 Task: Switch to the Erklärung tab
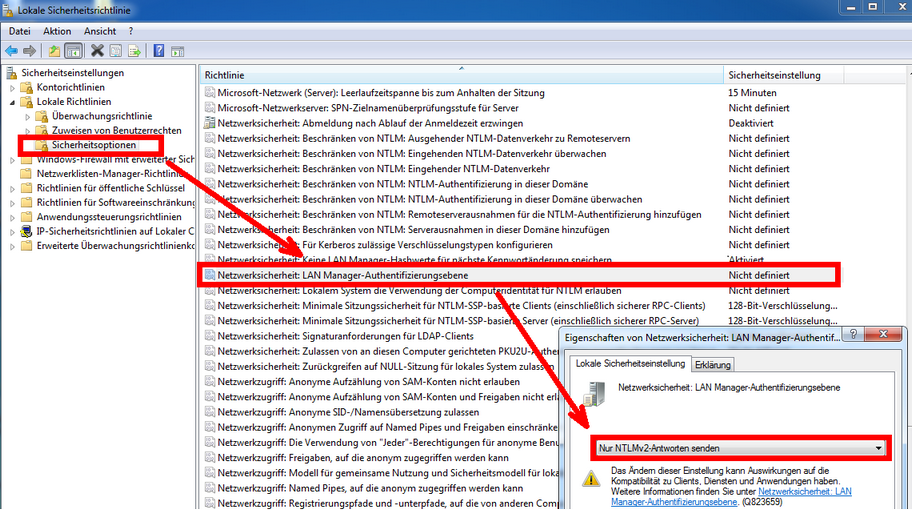click(712, 365)
